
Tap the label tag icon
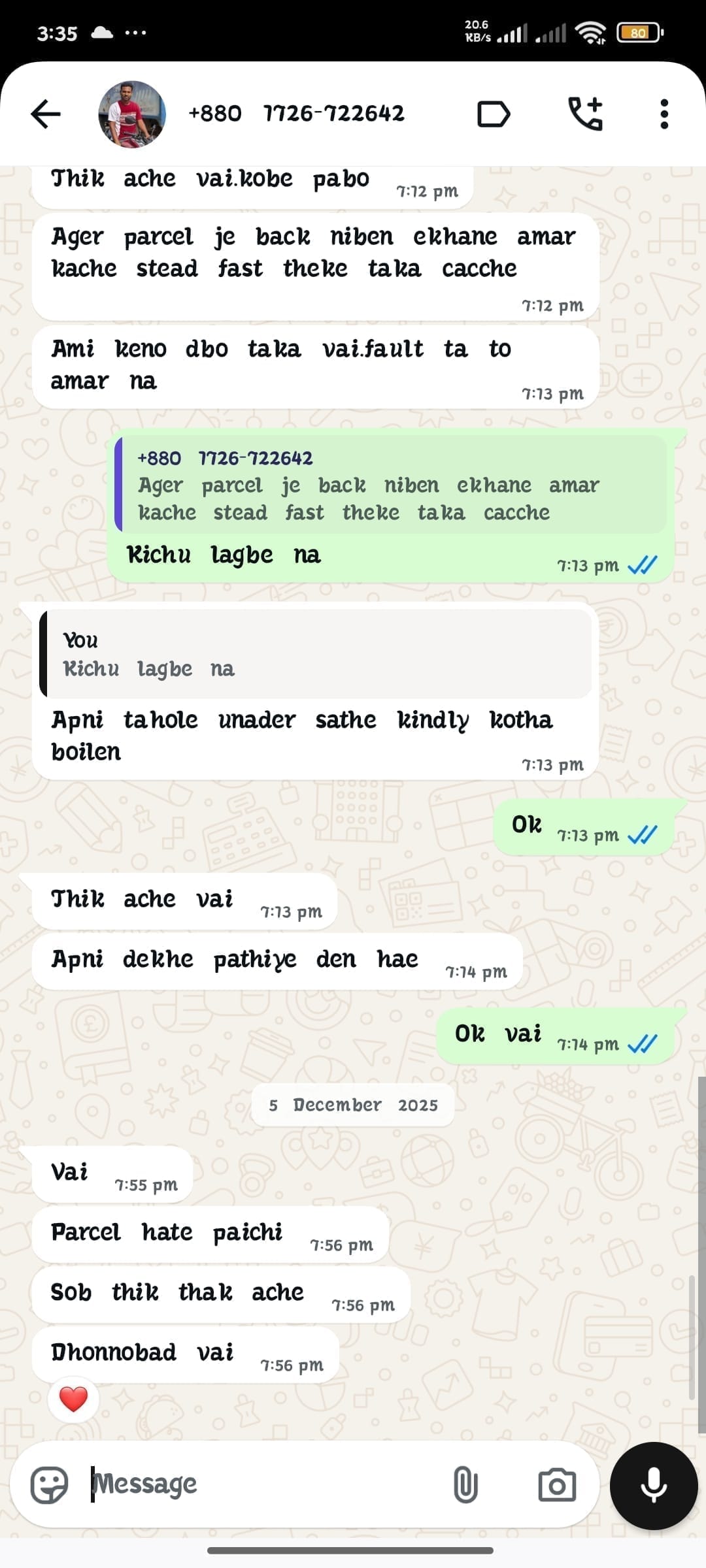point(494,114)
